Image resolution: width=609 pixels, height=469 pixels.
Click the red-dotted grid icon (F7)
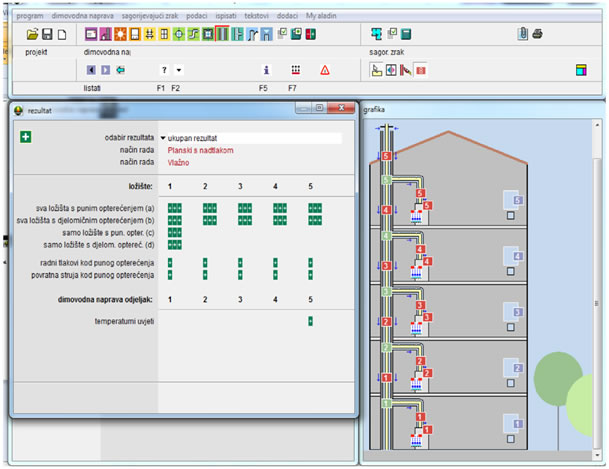(x=296, y=70)
